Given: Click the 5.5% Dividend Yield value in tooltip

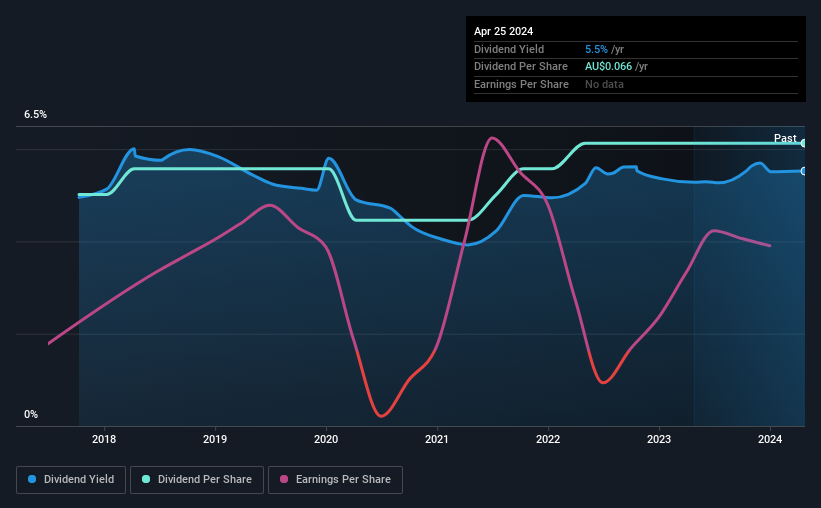Looking at the screenshot, I should (x=596, y=49).
